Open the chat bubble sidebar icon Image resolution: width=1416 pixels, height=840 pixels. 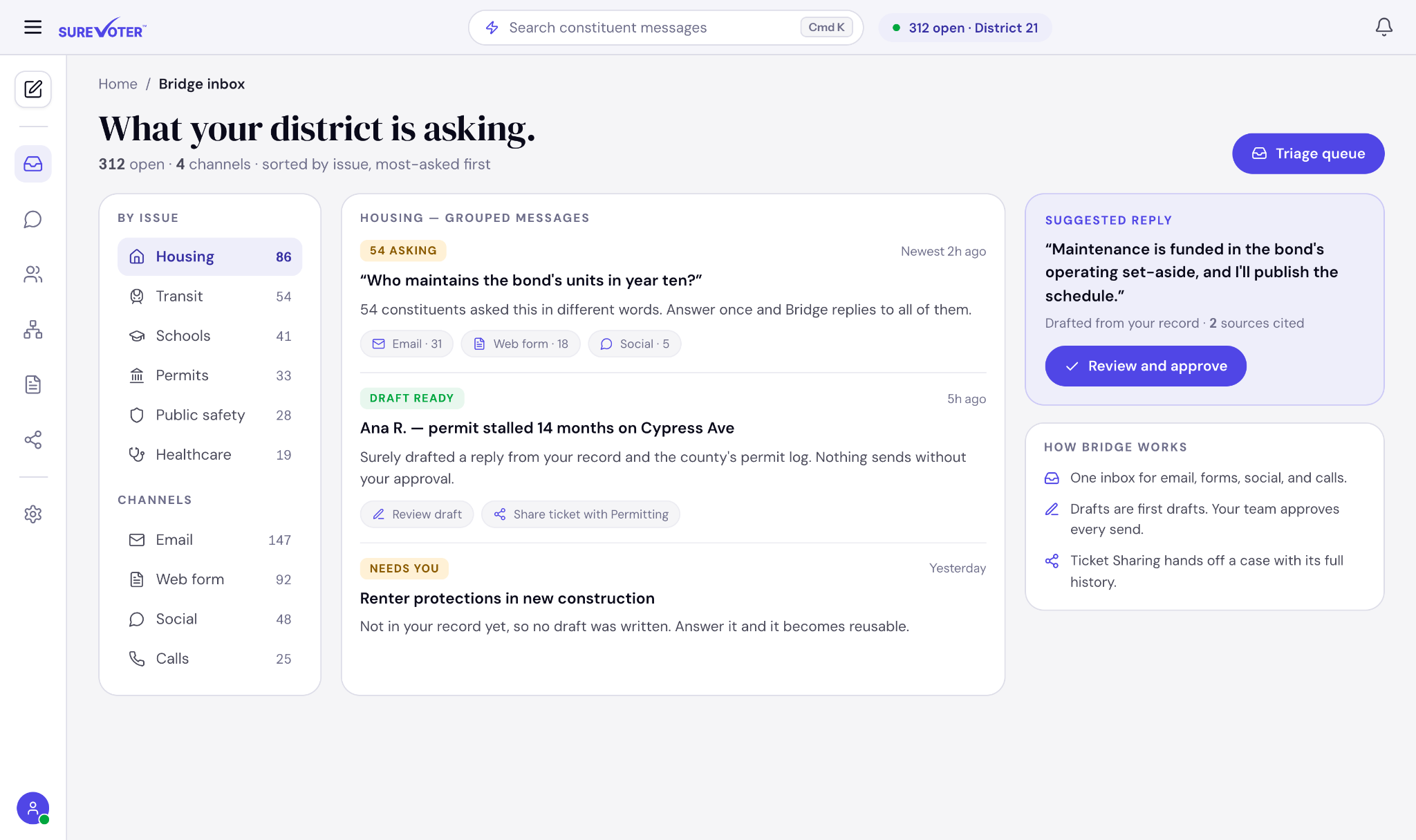click(33, 219)
